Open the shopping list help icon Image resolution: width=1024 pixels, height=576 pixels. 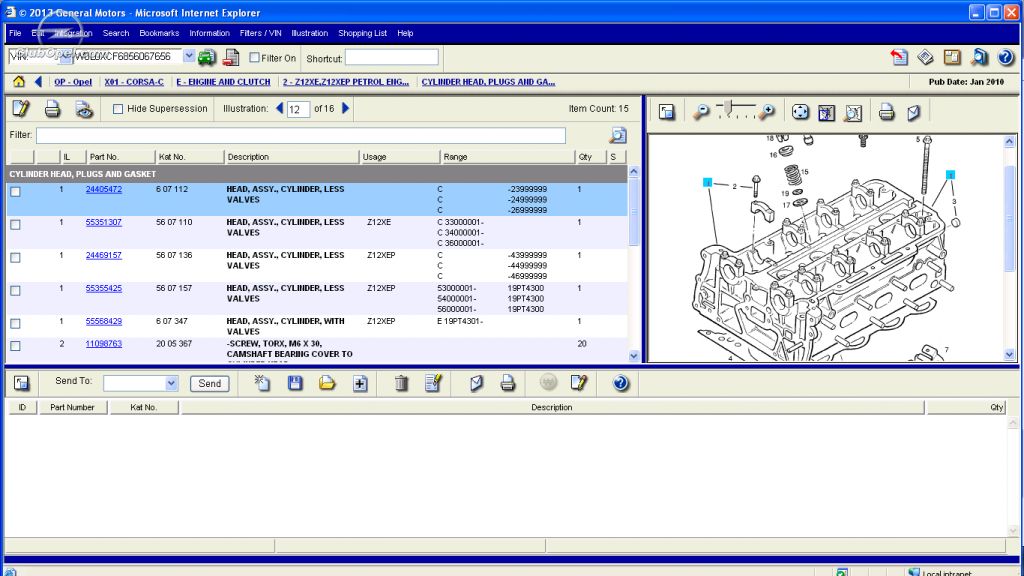pos(620,383)
